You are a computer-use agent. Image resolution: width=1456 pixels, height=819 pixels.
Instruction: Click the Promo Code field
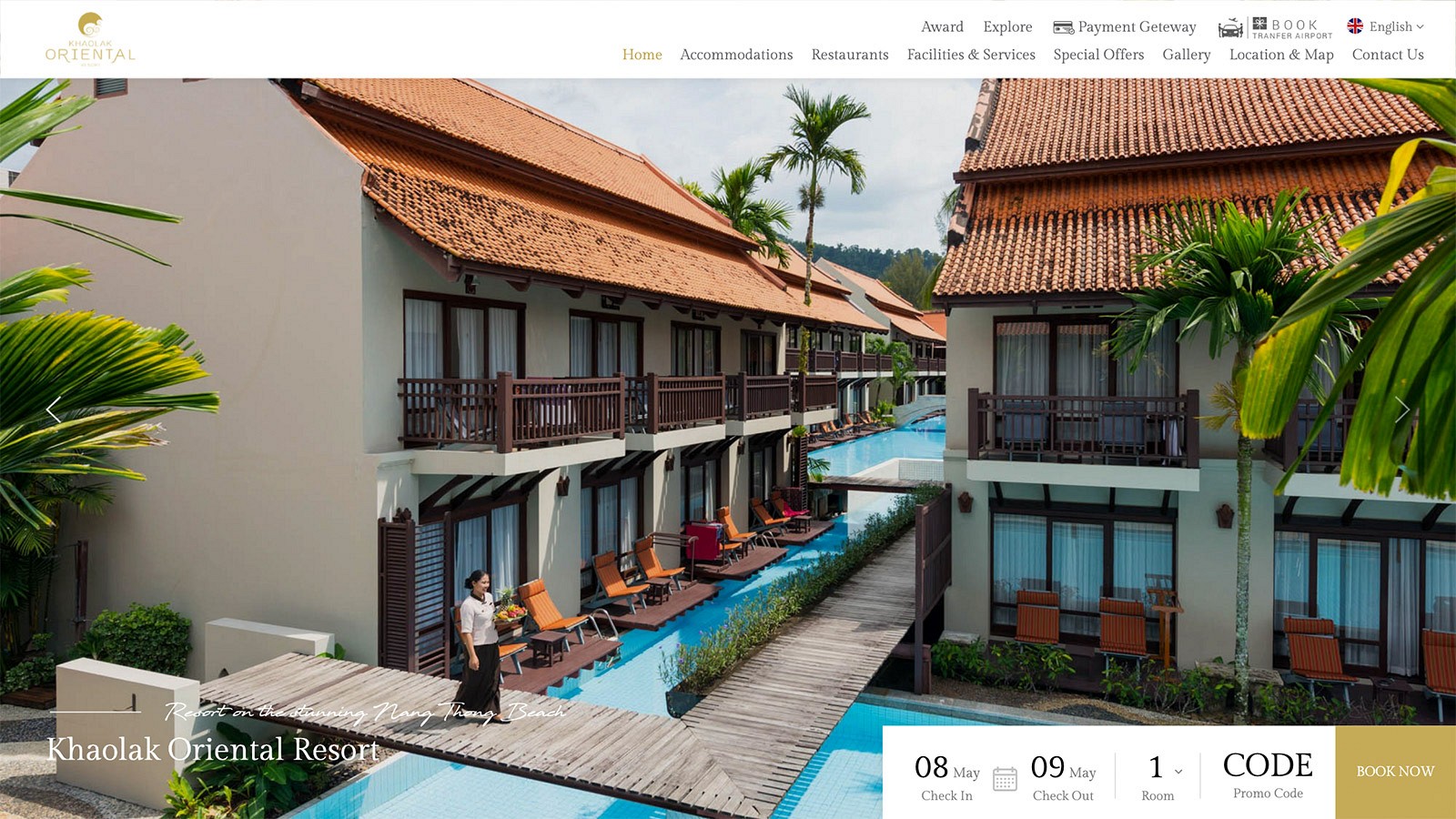tap(1268, 774)
